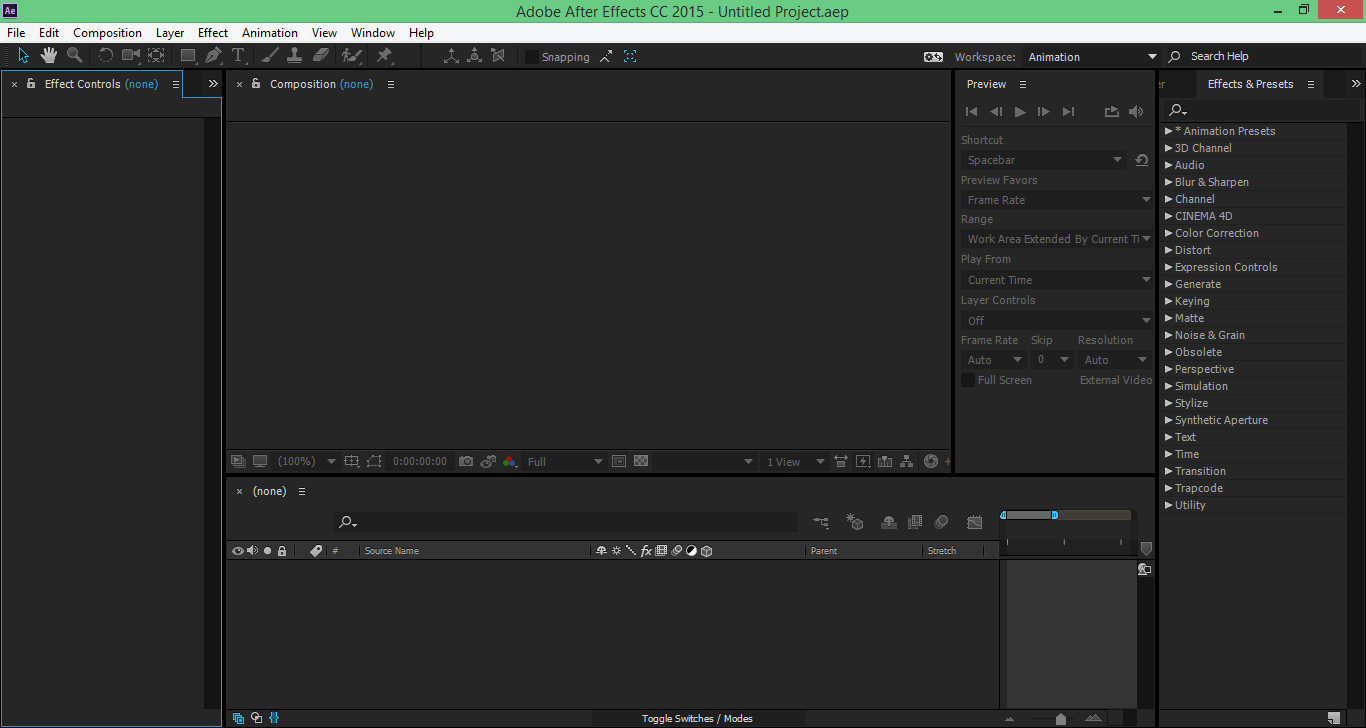The height and width of the screenshot is (728, 1366).
Task: Adjust the timeline zoom slider
Action: (x=1060, y=718)
